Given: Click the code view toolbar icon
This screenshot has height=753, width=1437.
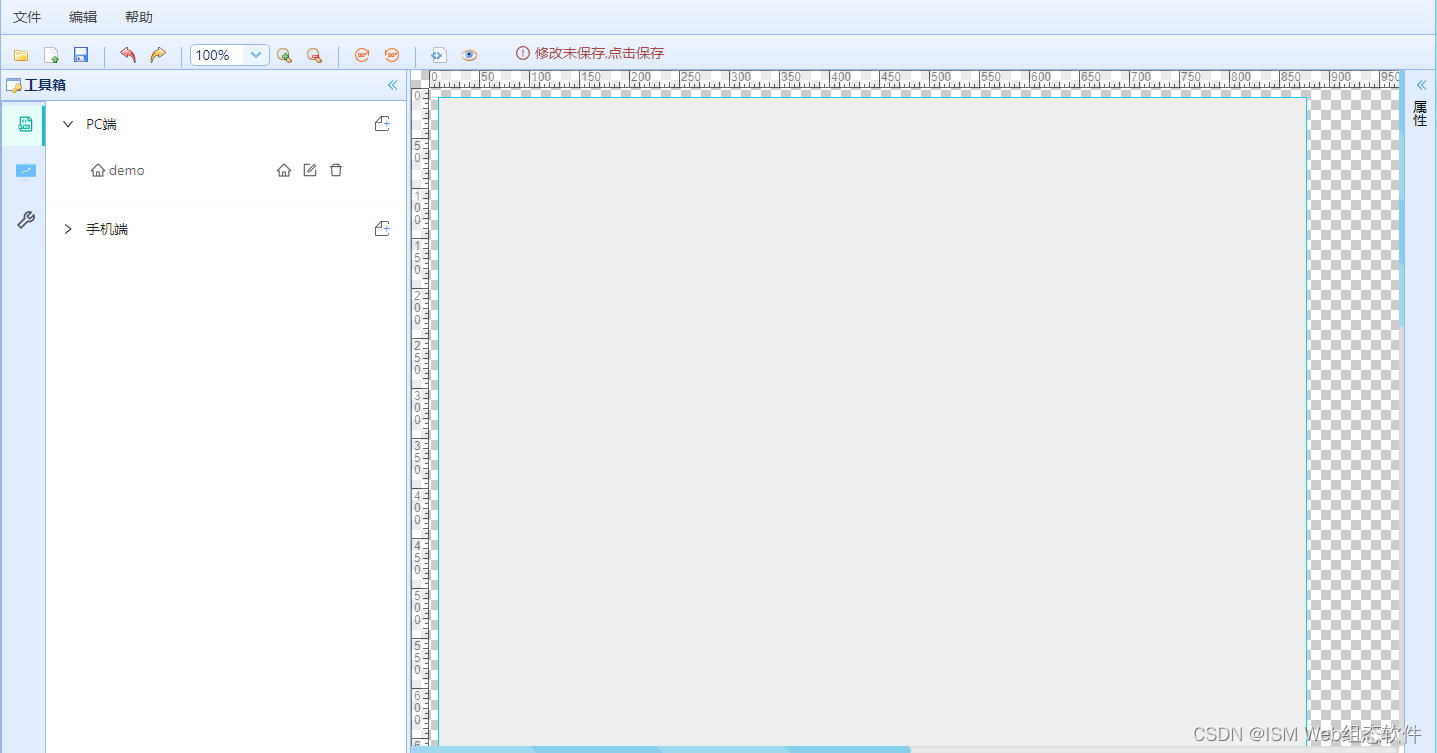Looking at the screenshot, I should tap(438, 55).
